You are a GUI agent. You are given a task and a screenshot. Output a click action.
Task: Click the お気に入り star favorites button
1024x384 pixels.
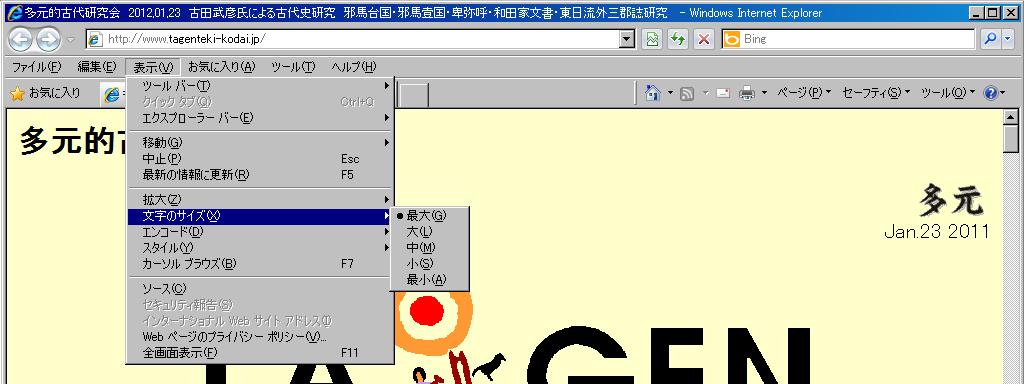pyautogui.click(x=46, y=93)
